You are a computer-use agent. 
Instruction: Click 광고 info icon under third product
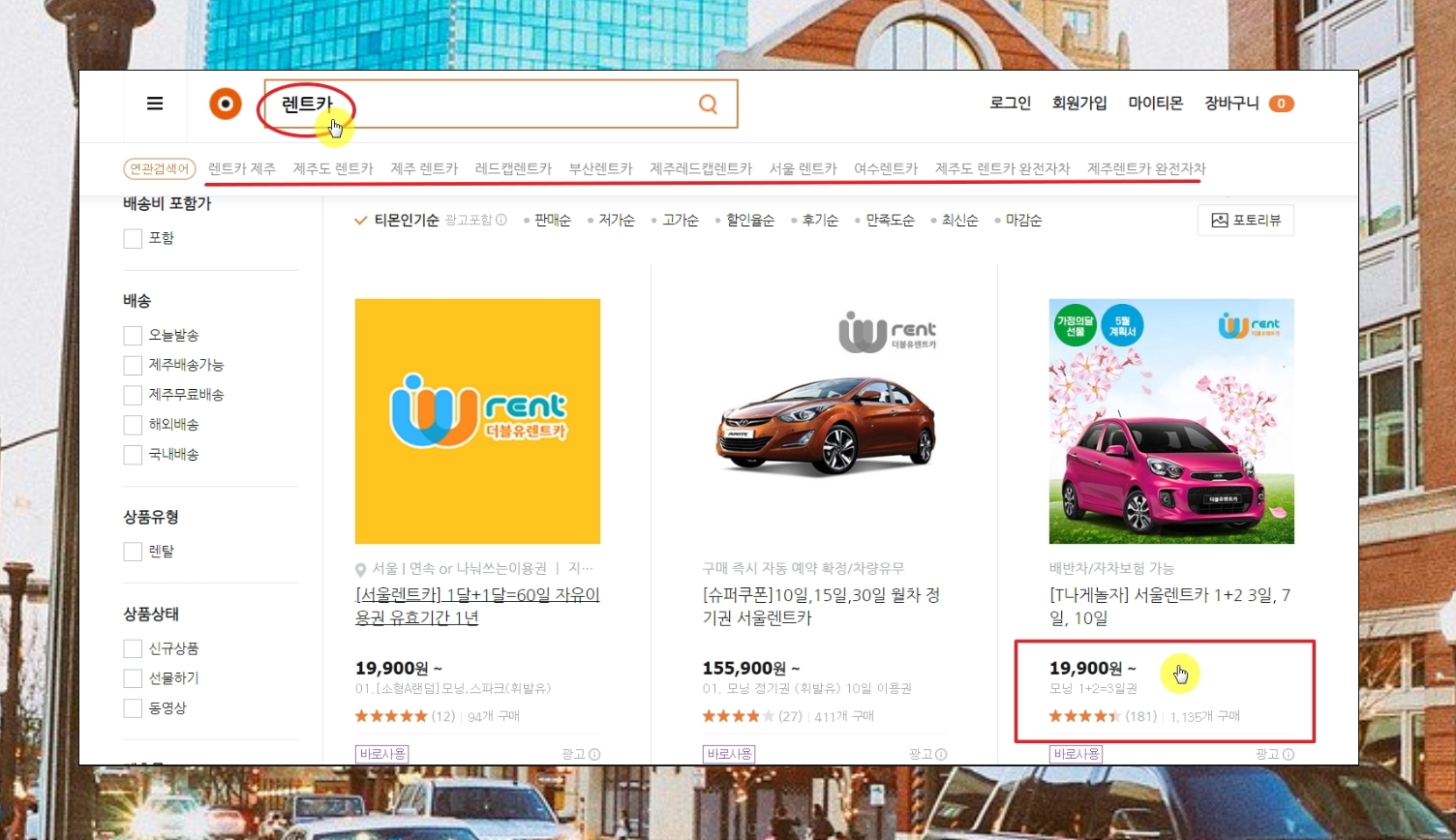(1288, 754)
